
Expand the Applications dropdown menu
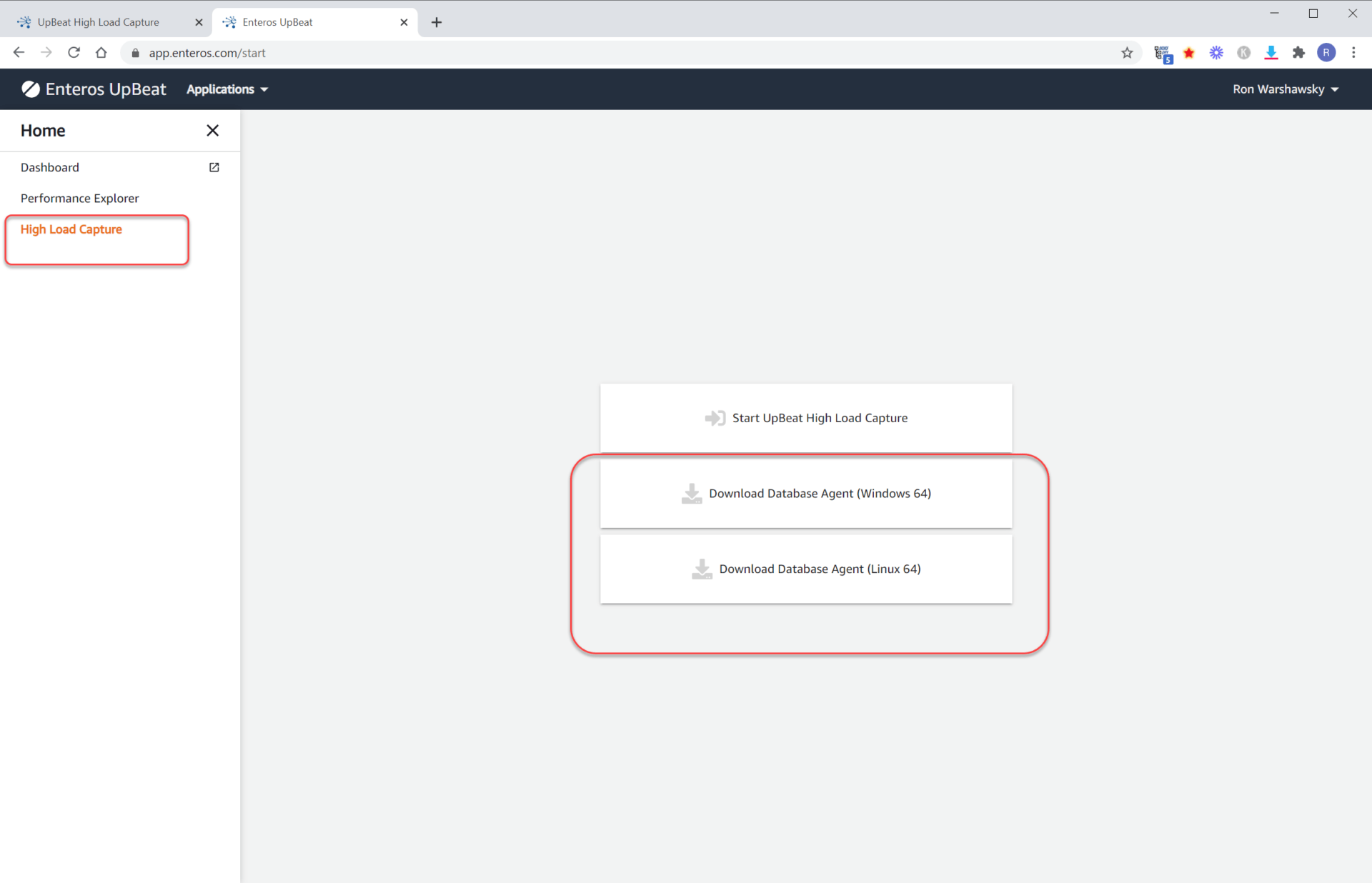[x=227, y=89]
